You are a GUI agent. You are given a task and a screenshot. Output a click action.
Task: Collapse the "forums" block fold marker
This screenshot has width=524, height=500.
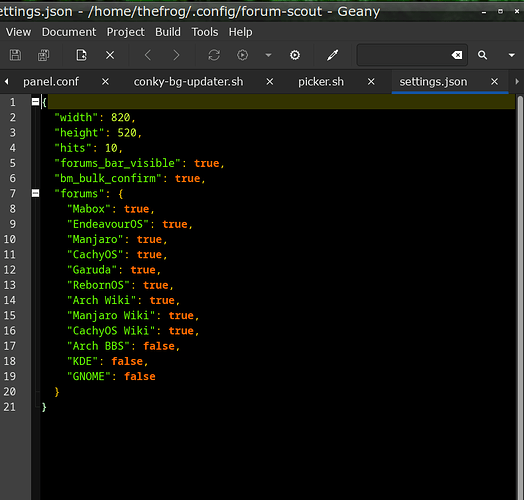(x=35, y=193)
